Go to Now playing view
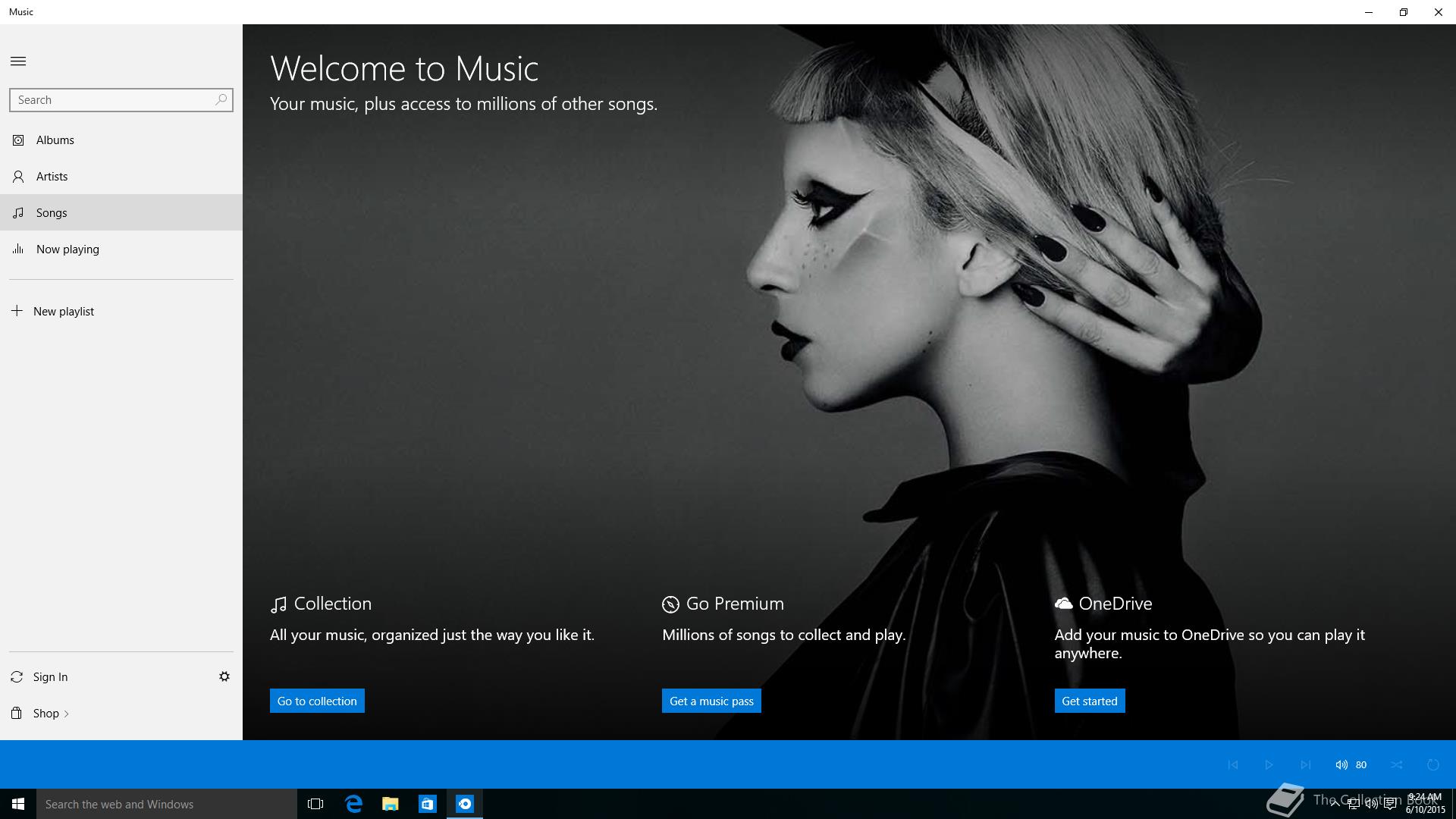The width and height of the screenshot is (1456, 819). 67,249
